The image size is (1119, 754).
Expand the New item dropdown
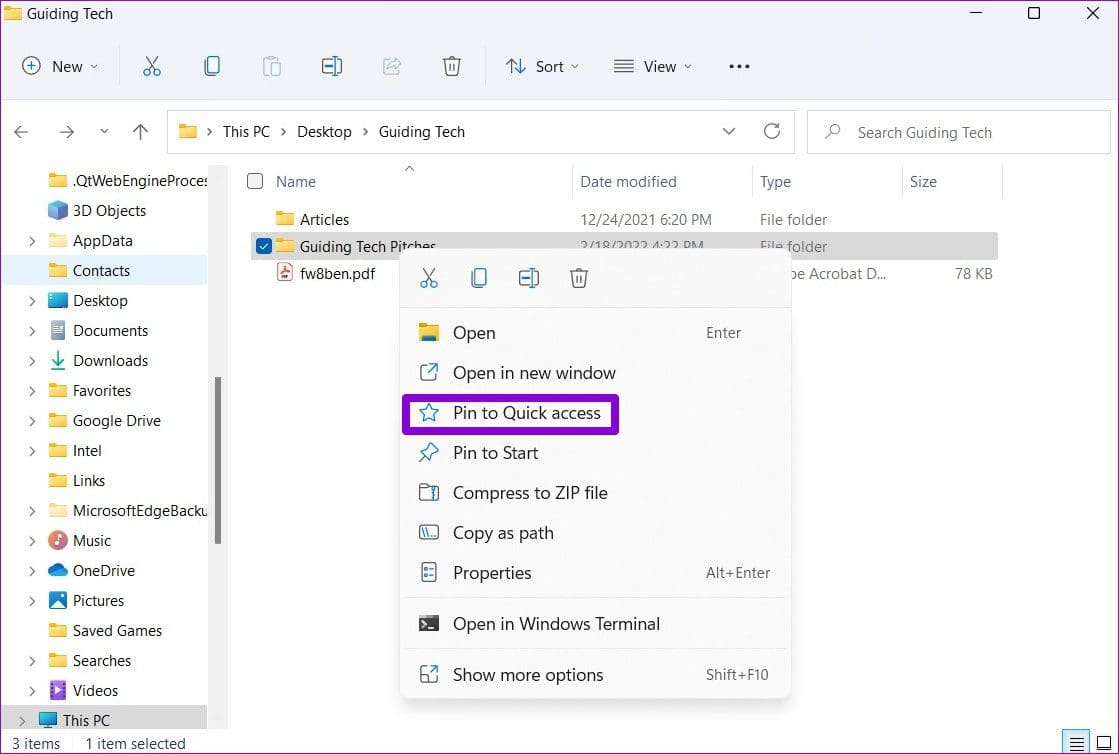pos(60,66)
